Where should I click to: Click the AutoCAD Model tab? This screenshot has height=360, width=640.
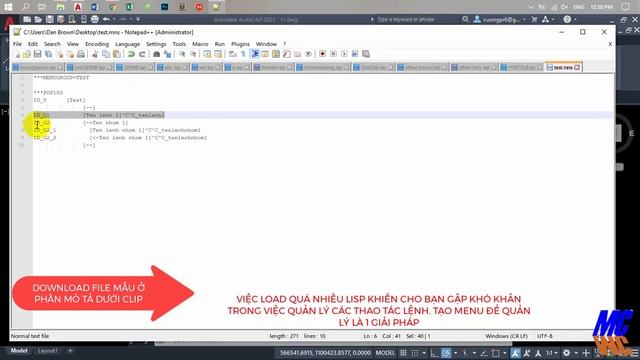pyautogui.click(x=19, y=351)
